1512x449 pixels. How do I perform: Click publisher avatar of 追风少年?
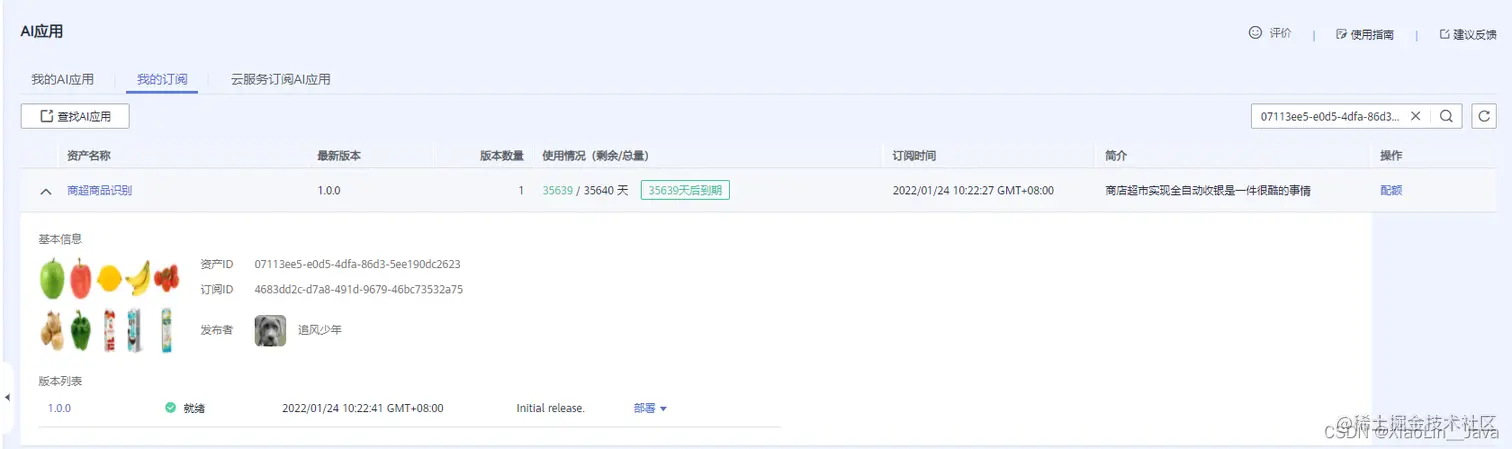(270, 331)
